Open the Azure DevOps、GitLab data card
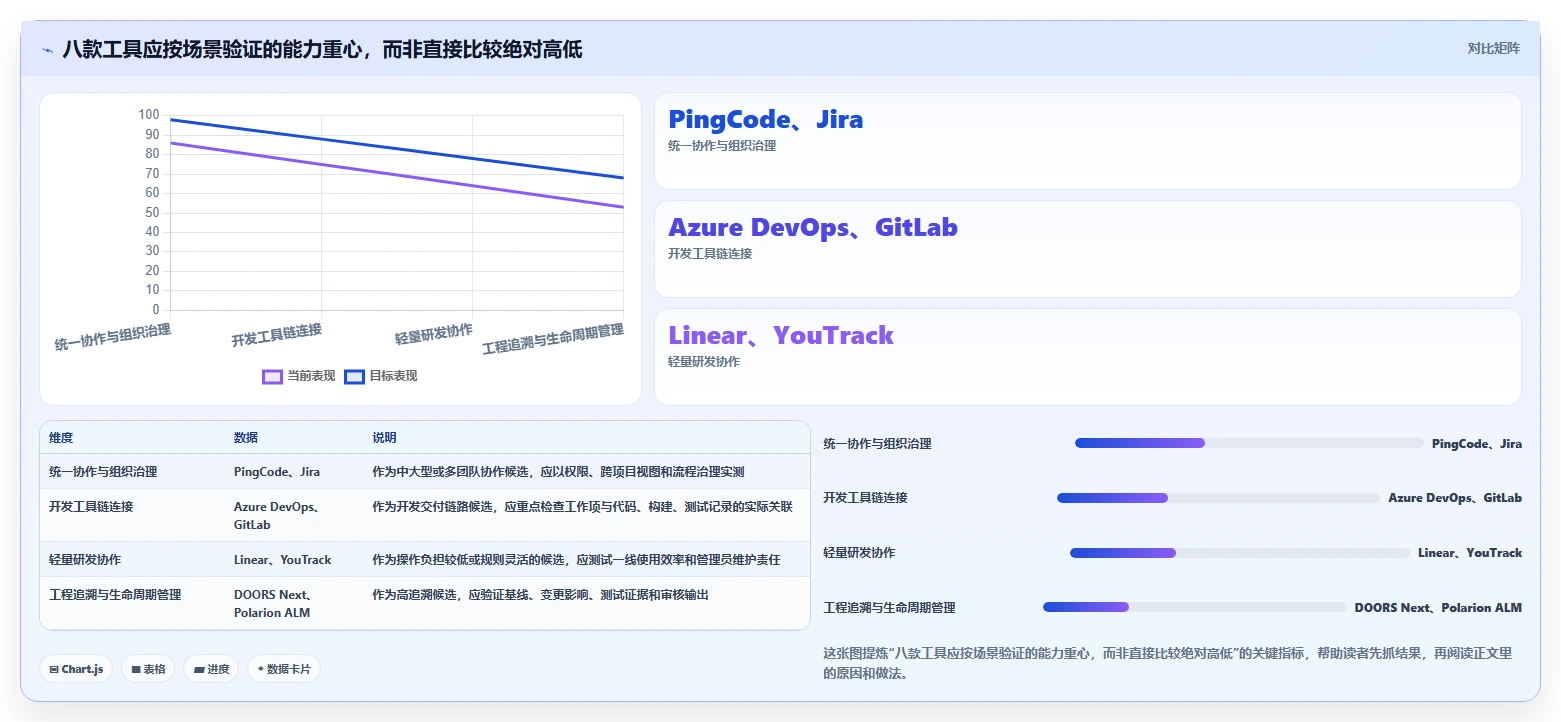The image size is (1561, 722). click(1087, 249)
